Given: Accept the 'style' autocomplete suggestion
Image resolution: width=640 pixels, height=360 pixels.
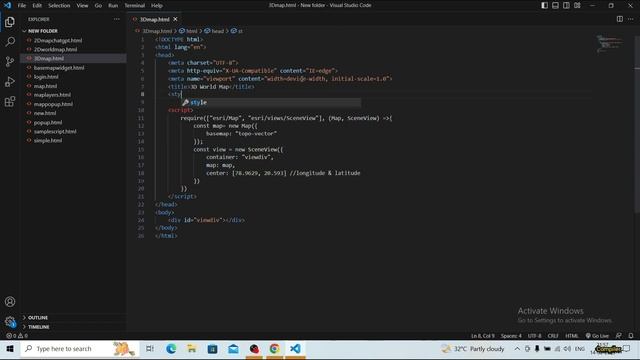Looking at the screenshot, I should pos(271,102).
